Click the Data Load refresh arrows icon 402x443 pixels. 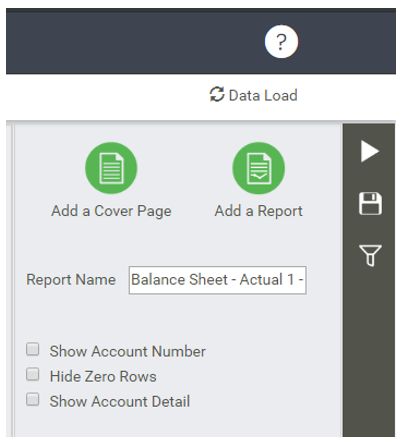[x=217, y=94]
